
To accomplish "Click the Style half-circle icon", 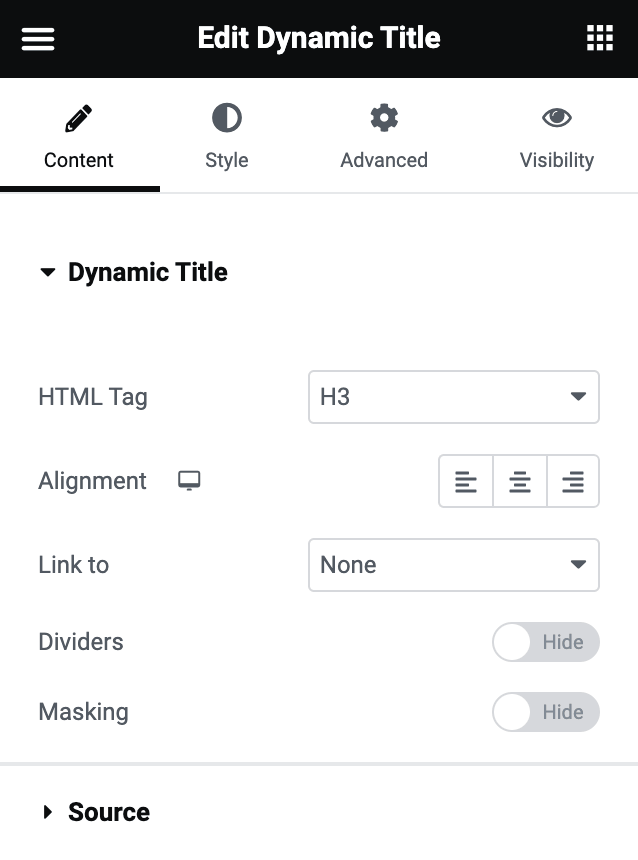I will (227, 119).
